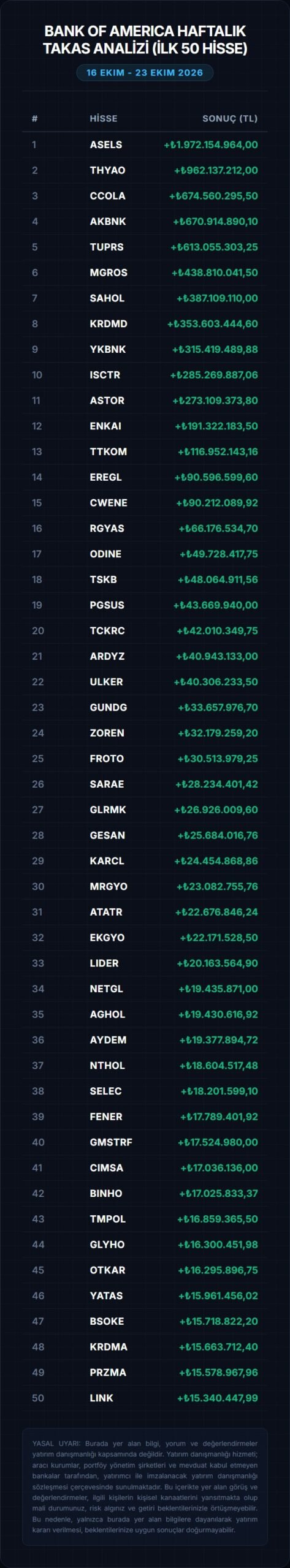Click the TUPRS ticker
Viewport: 290px width, 1568px height.
[x=107, y=247]
